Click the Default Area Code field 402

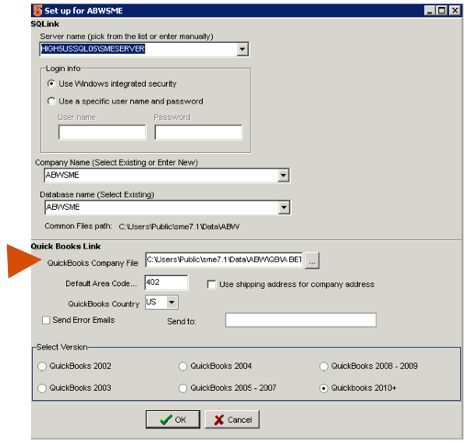pyautogui.click(x=166, y=283)
